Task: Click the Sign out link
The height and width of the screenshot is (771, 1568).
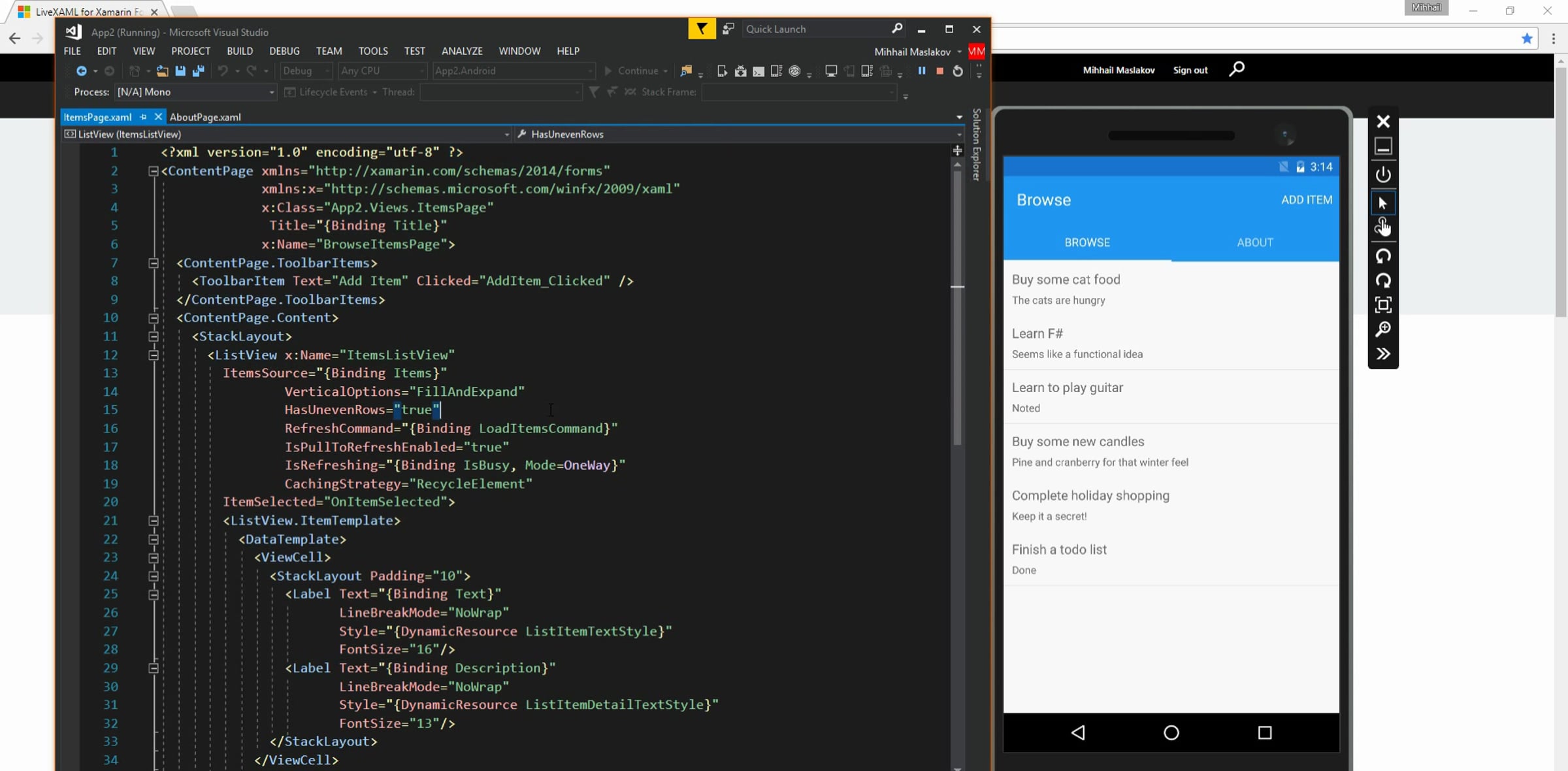Action: [x=1190, y=70]
